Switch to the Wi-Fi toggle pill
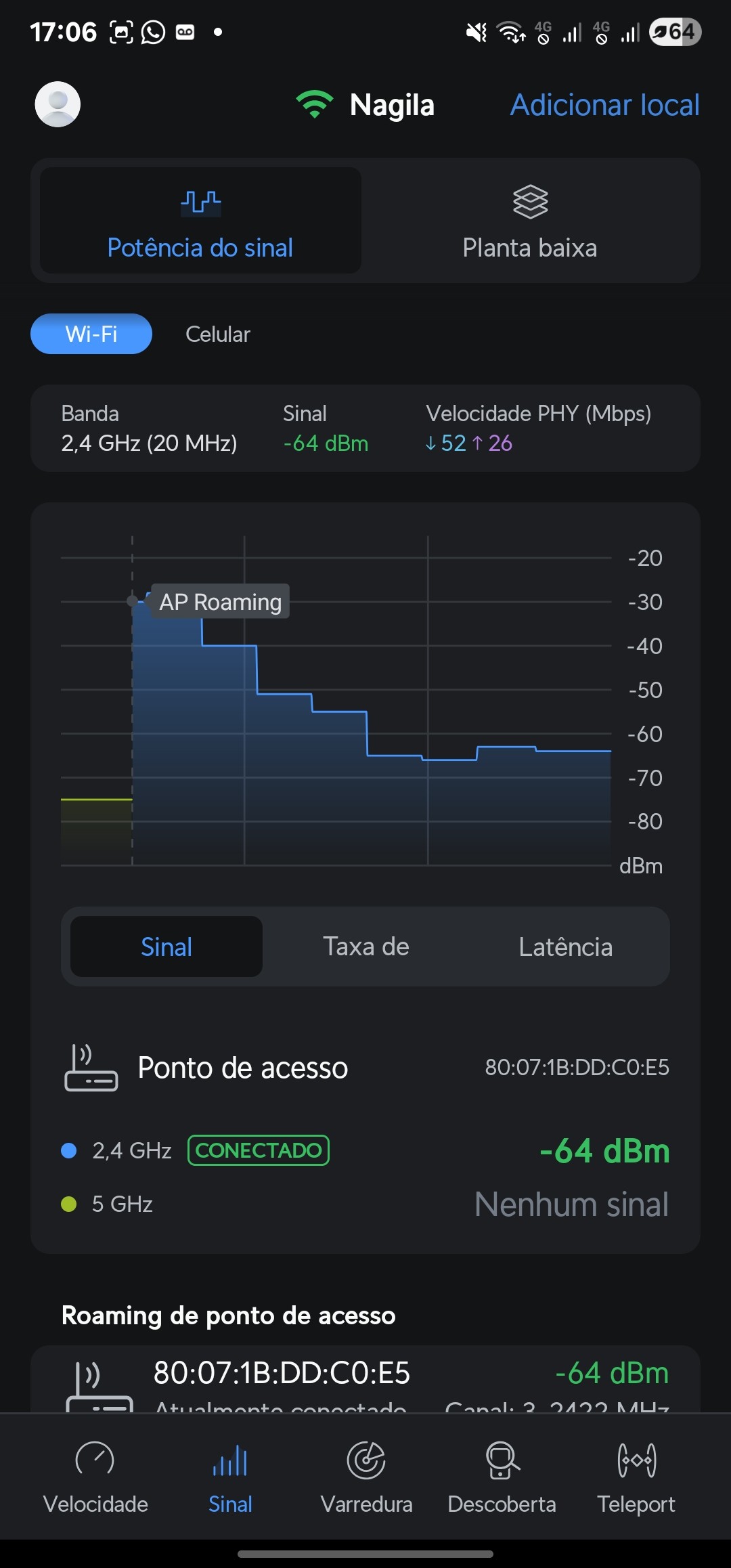 pos(91,334)
